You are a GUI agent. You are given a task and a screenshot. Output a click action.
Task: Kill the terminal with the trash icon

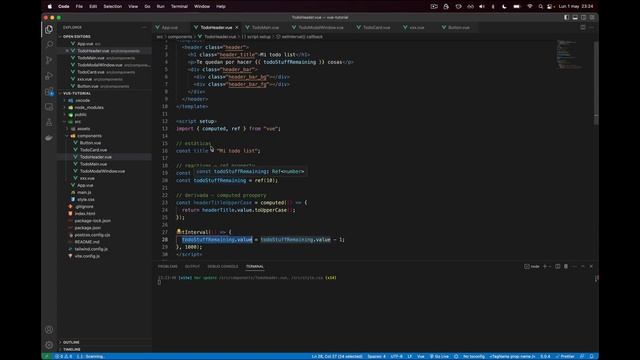pos(566,266)
